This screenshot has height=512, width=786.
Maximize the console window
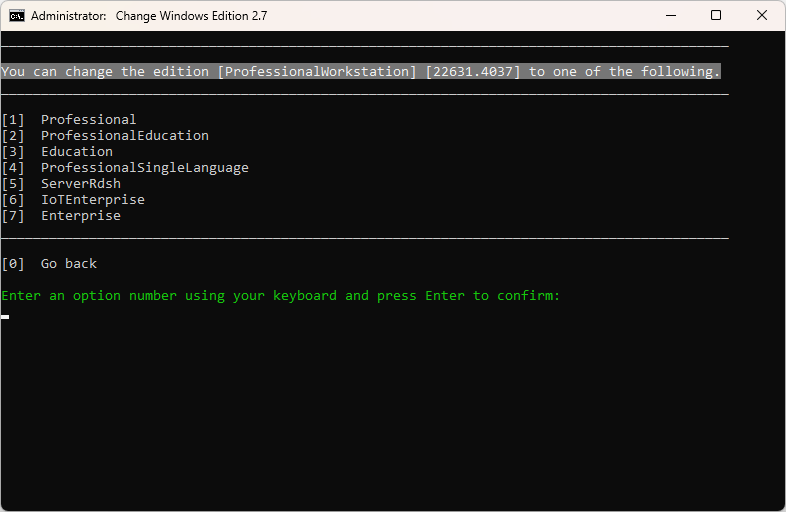click(x=716, y=16)
